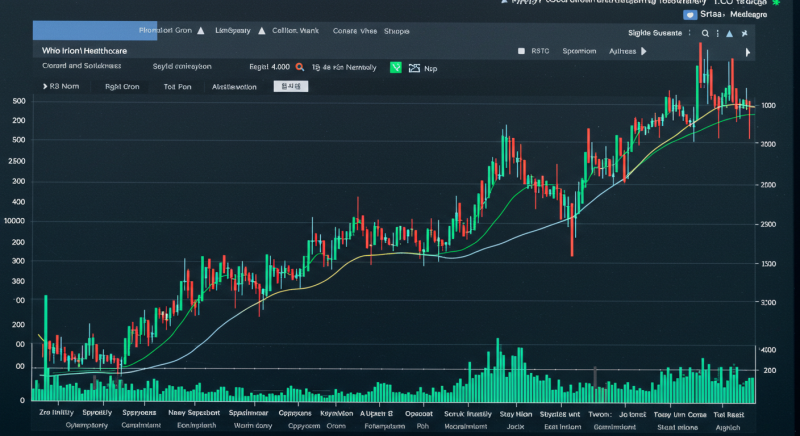Click the Spcomiom button

click(x=579, y=51)
